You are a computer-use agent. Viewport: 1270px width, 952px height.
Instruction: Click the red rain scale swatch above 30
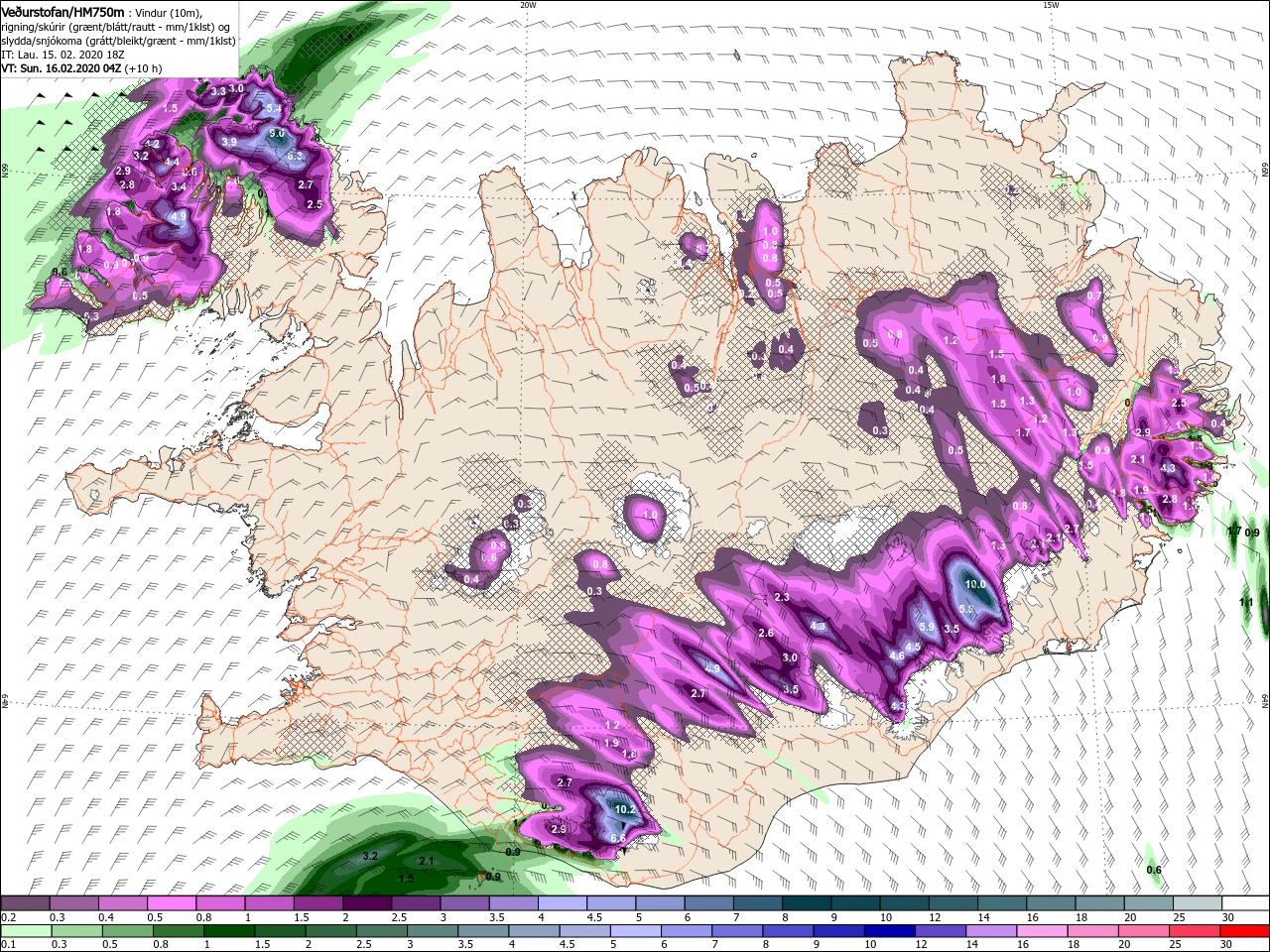tap(1244, 931)
